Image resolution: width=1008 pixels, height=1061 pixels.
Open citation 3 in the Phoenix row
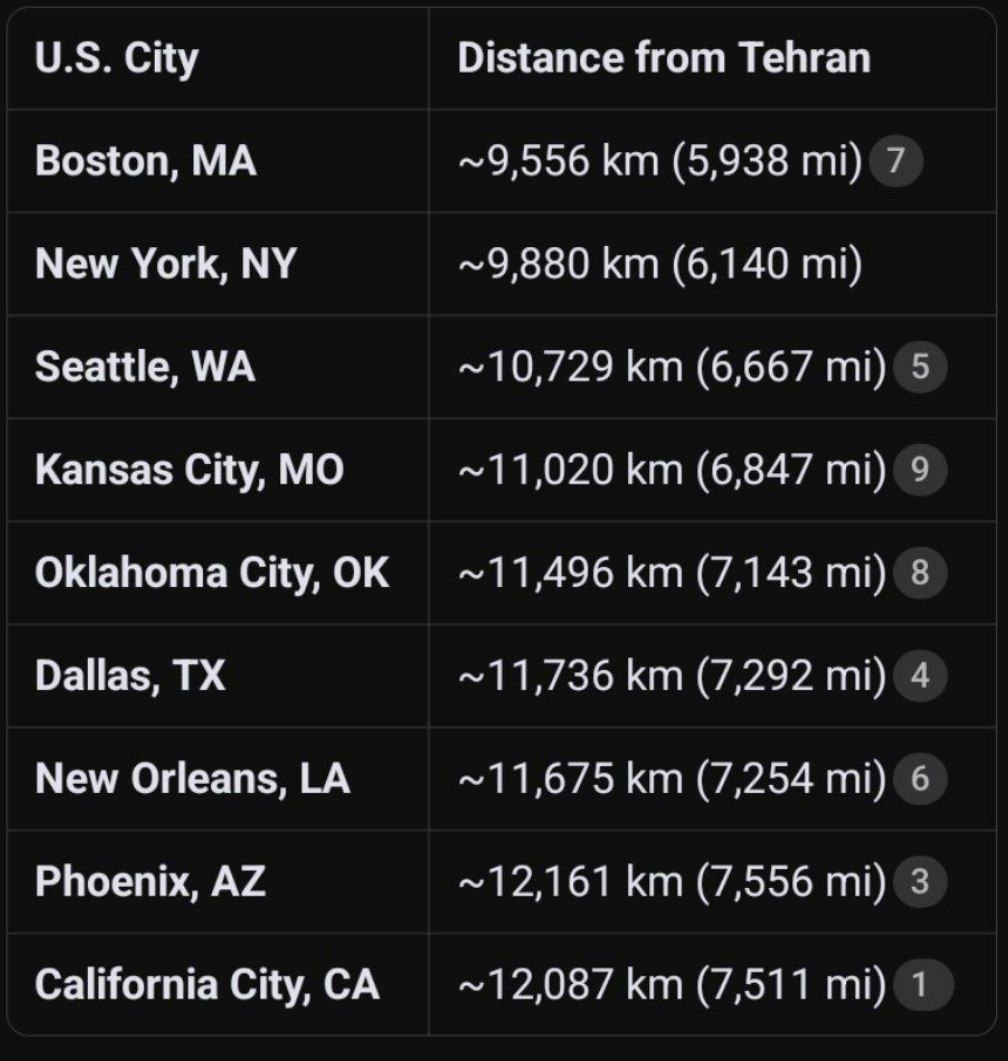pos(920,883)
